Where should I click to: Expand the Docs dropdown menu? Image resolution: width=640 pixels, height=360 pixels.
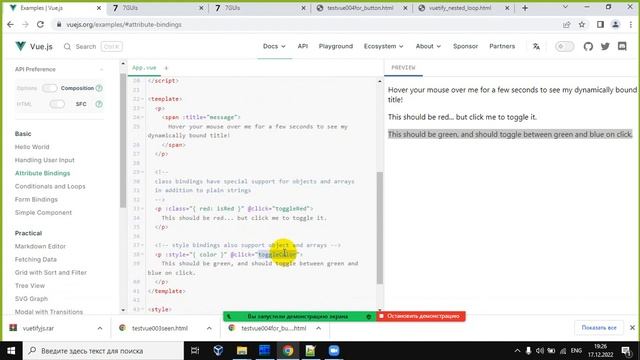[x=274, y=47]
